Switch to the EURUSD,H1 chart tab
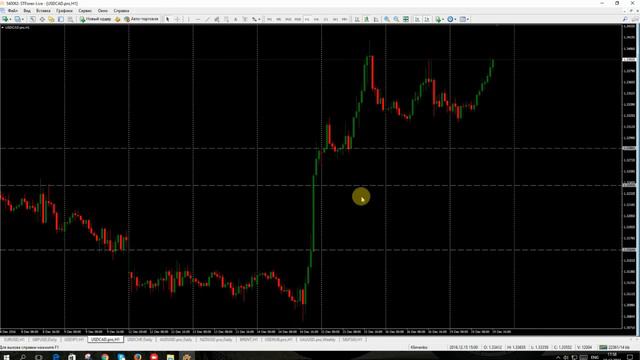Screen dimensions: 640x360 (x=14, y=340)
